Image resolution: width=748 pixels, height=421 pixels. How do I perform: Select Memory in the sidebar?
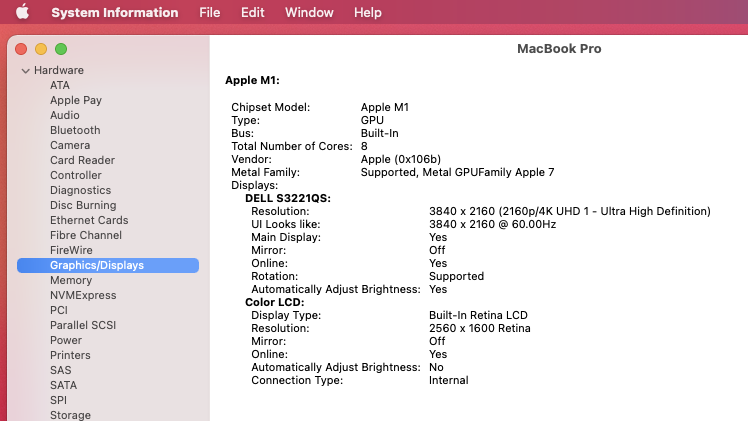click(x=71, y=280)
